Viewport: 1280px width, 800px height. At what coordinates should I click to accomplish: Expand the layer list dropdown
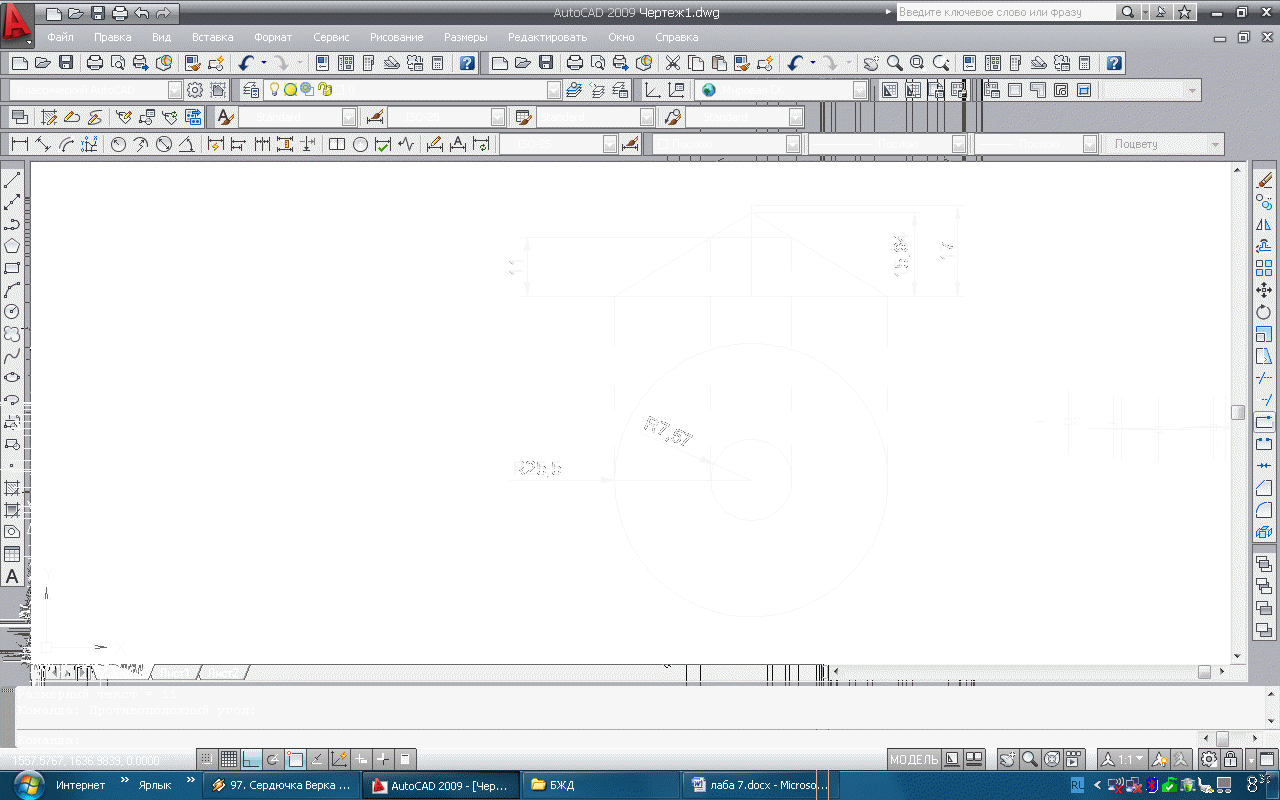(x=555, y=90)
